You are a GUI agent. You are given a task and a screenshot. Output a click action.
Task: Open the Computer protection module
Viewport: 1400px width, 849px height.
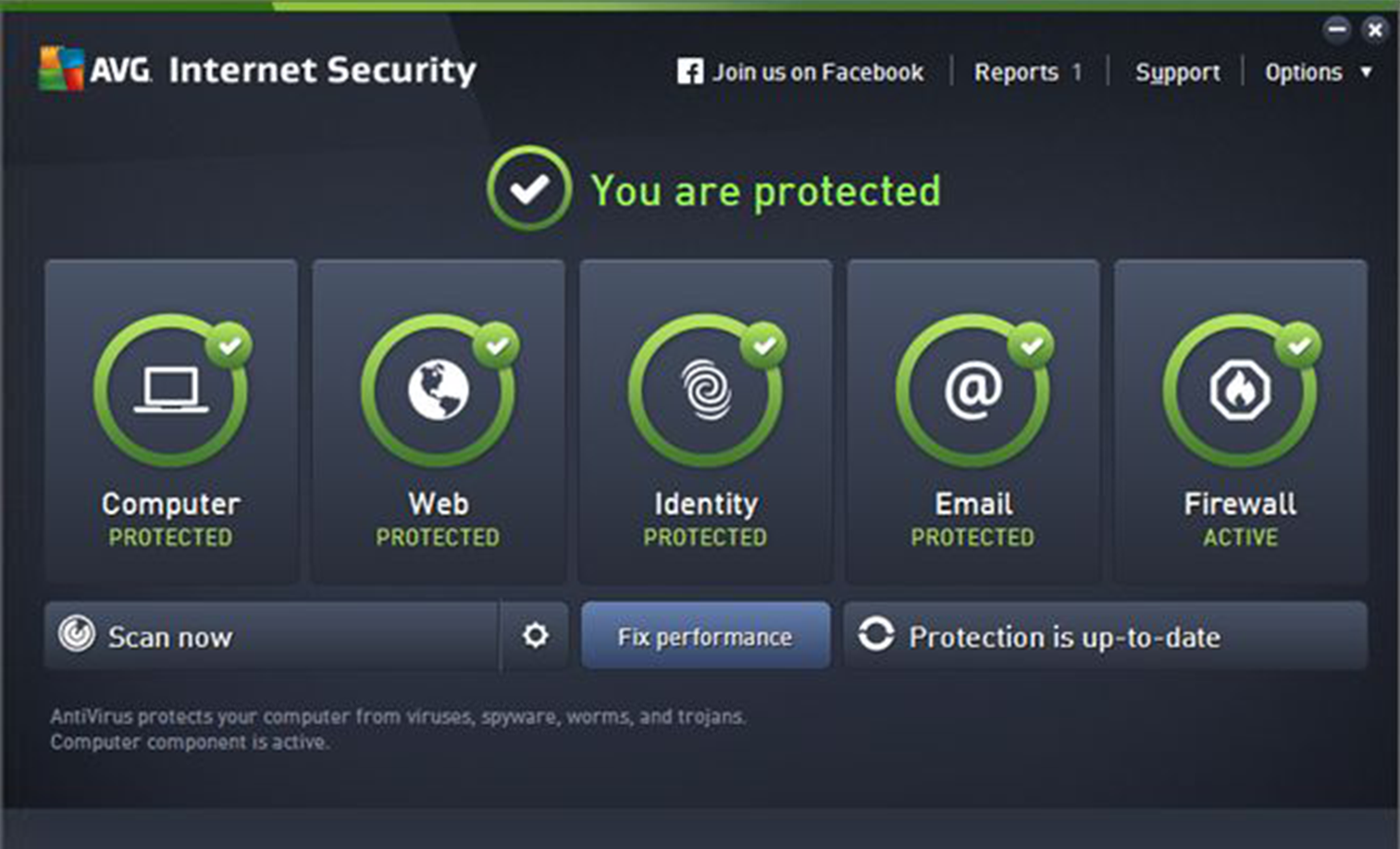(170, 421)
